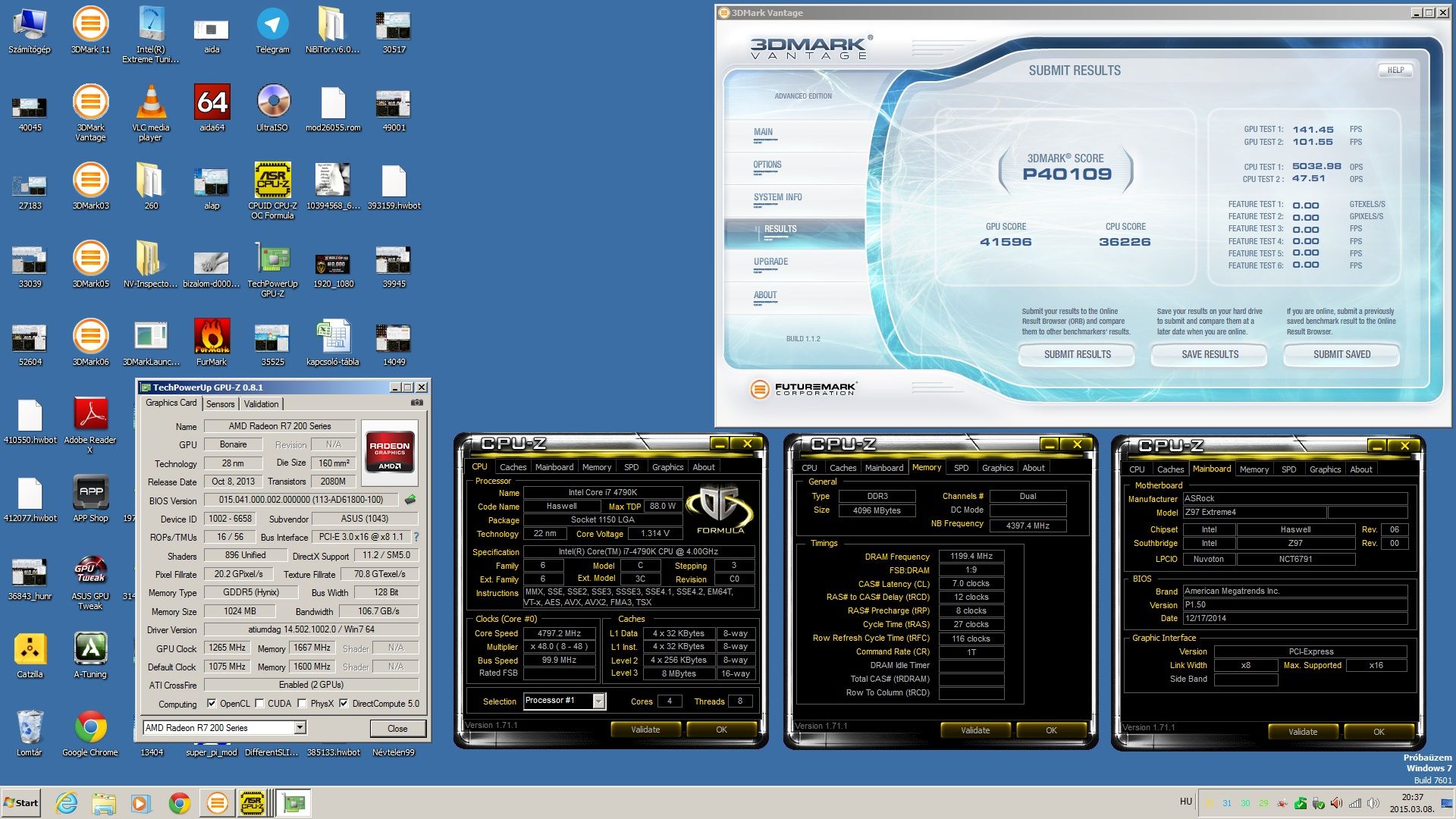This screenshot has height=819, width=1456.
Task: Open the NV-Inspector folder icon
Action: coord(151,265)
